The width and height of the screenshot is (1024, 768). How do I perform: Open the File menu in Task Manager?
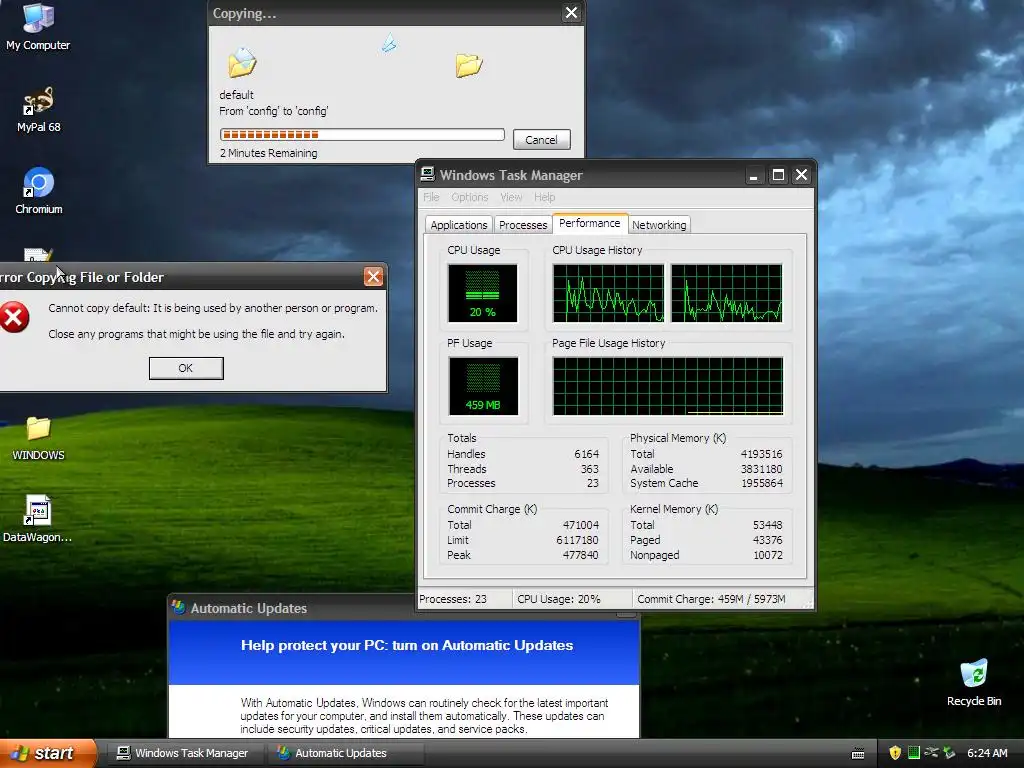[x=431, y=197]
